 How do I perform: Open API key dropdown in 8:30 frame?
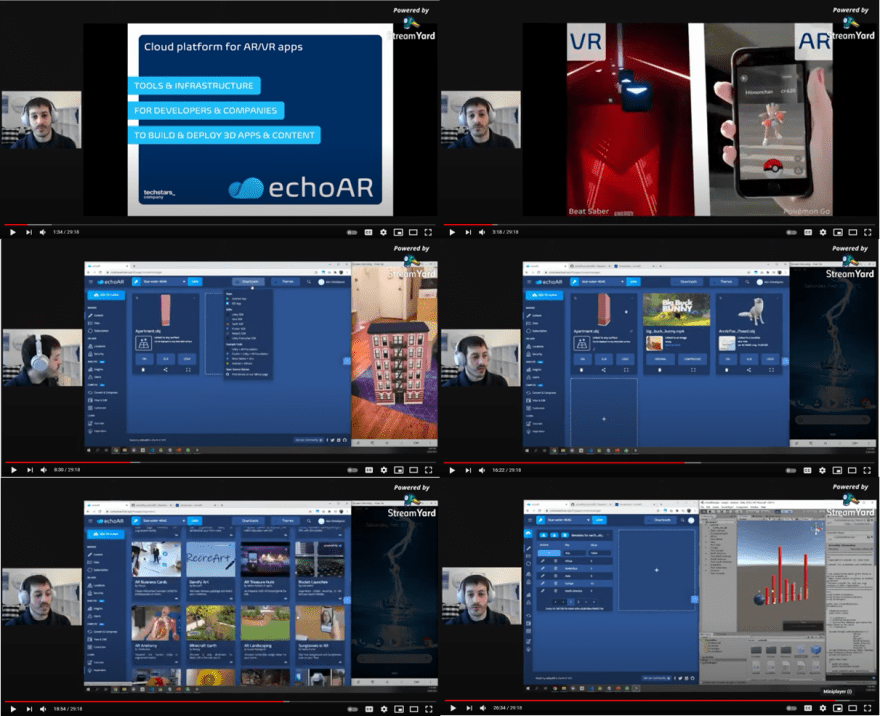164,282
